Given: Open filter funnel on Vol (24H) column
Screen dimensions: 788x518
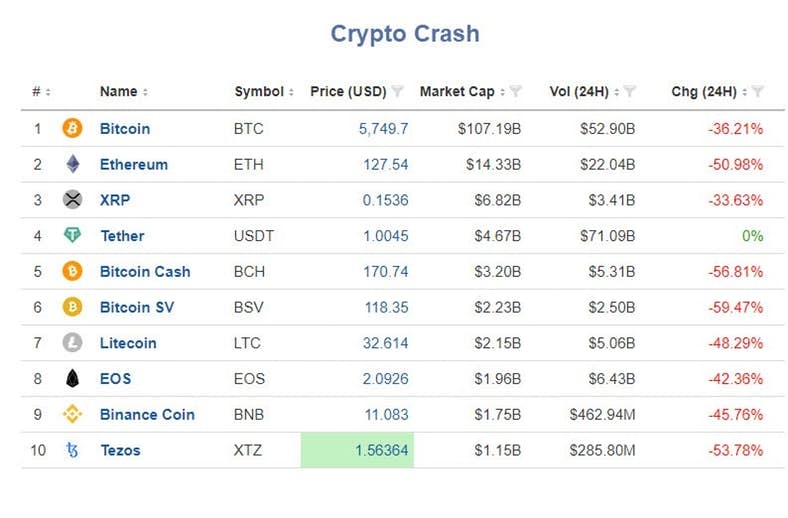Looking at the screenshot, I should (631, 92).
